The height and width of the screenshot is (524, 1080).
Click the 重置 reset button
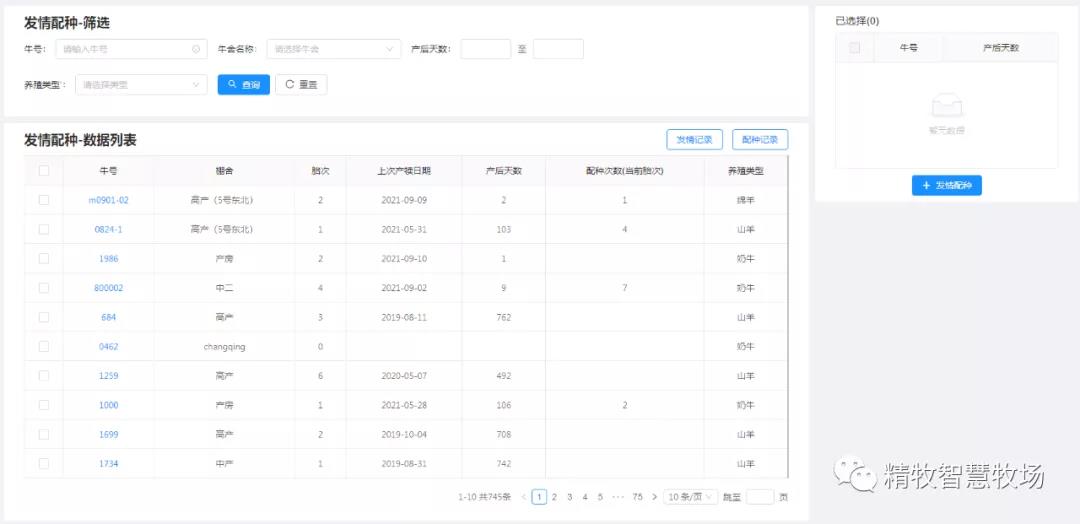[x=301, y=85]
